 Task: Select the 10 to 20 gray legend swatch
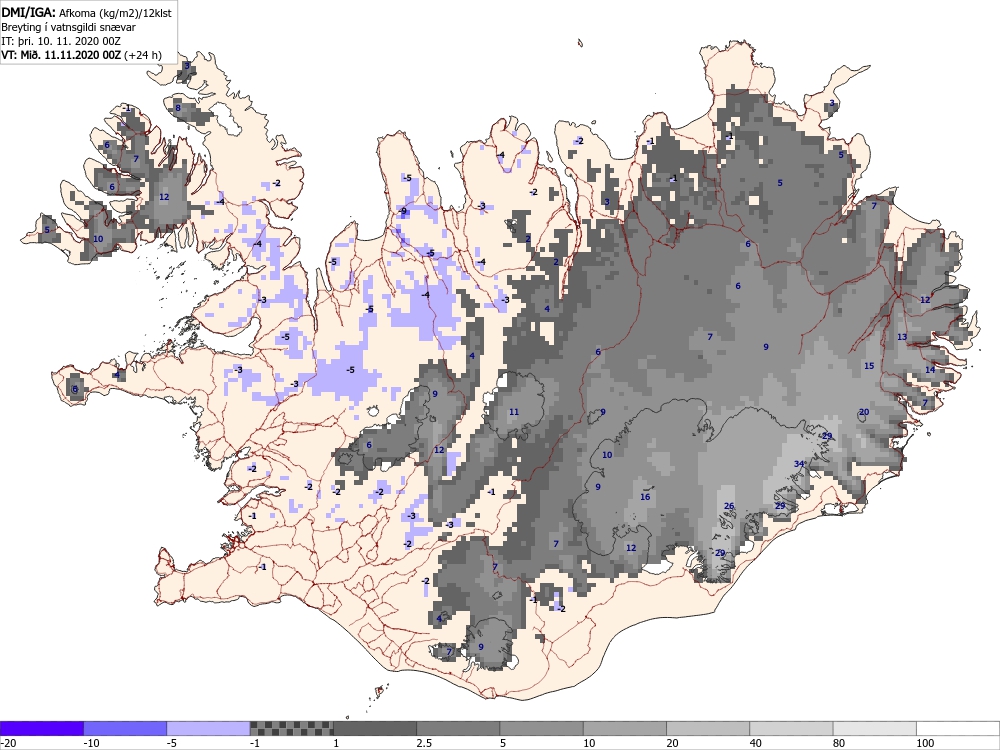tap(625, 728)
